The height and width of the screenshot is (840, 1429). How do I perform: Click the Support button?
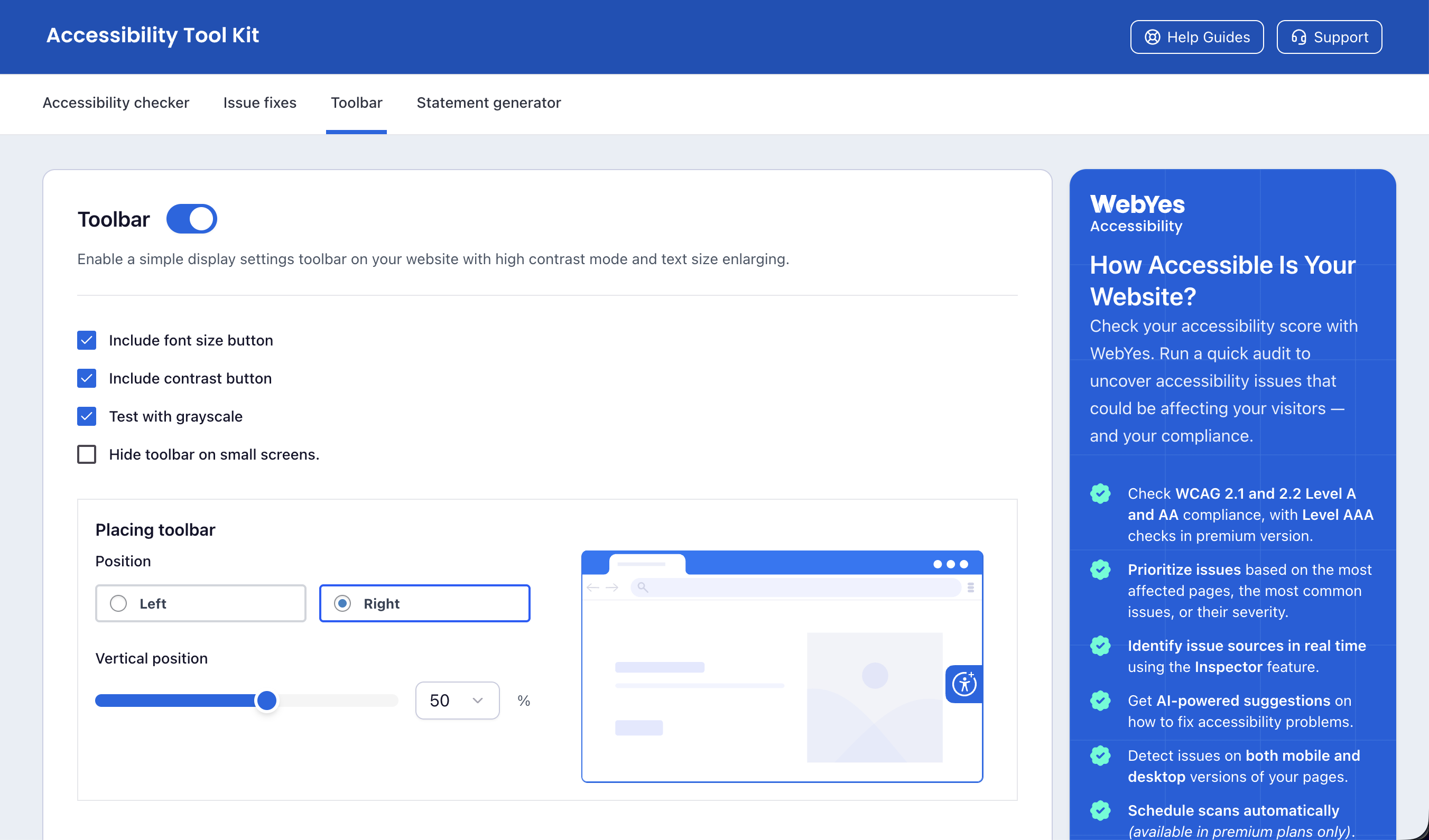click(1329, 38)
